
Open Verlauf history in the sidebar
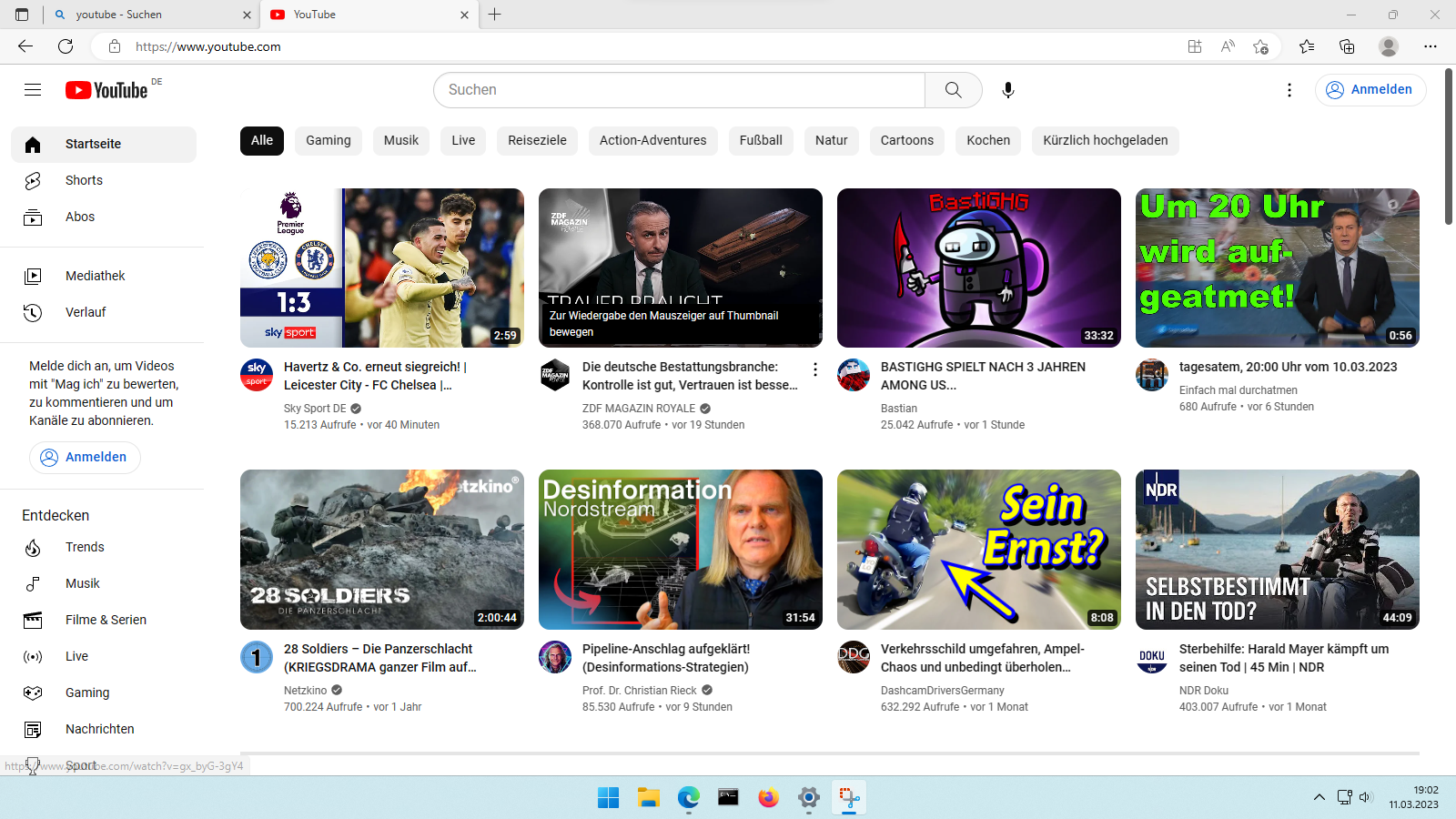click(104, 312)
